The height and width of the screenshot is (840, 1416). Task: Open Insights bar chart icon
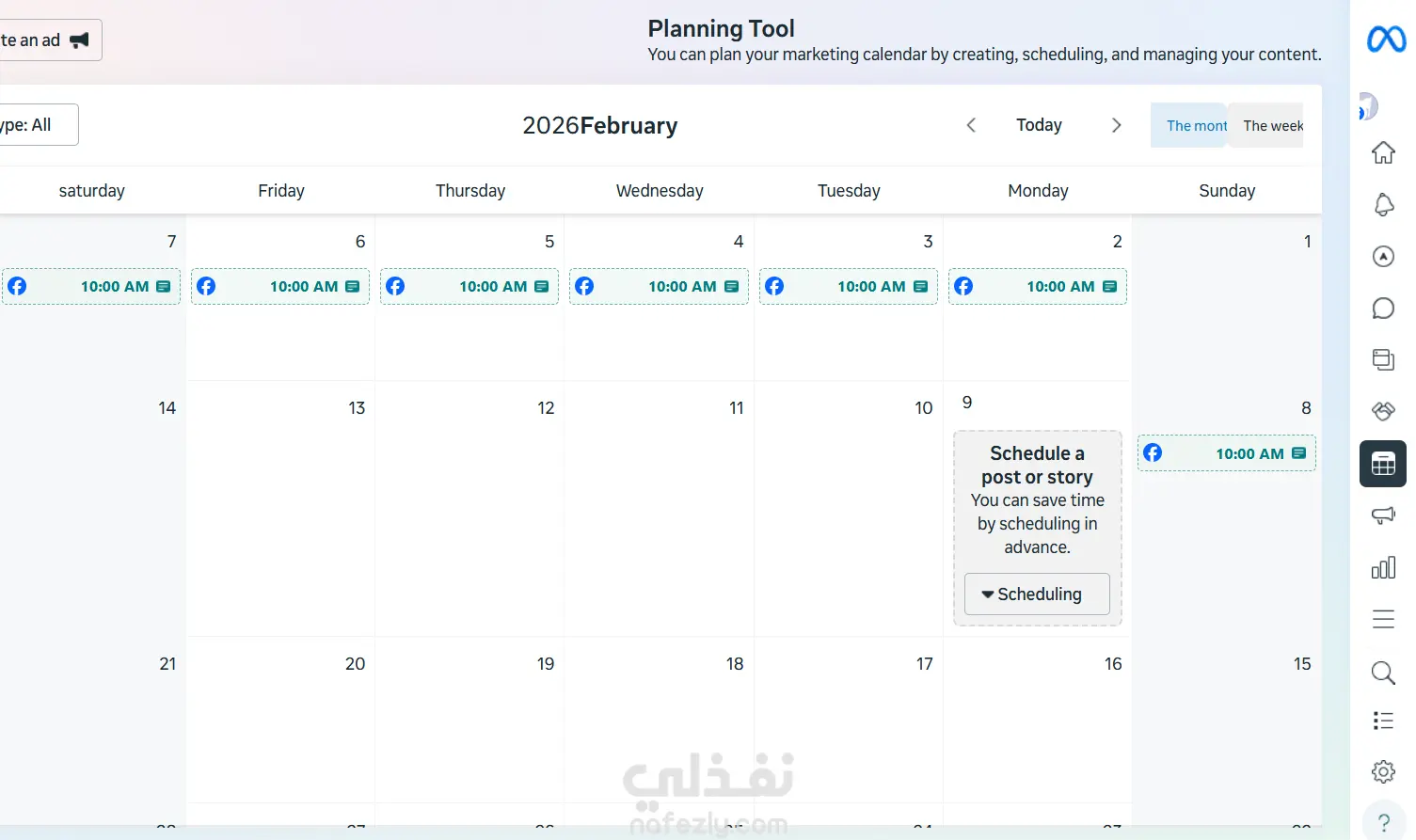coord(1383,567)
